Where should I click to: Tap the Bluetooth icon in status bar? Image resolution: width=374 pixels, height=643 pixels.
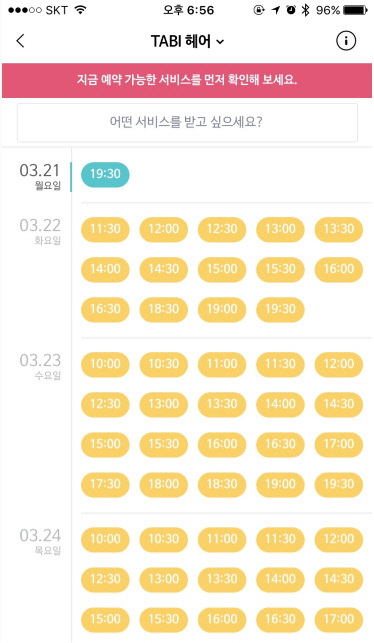305,10
